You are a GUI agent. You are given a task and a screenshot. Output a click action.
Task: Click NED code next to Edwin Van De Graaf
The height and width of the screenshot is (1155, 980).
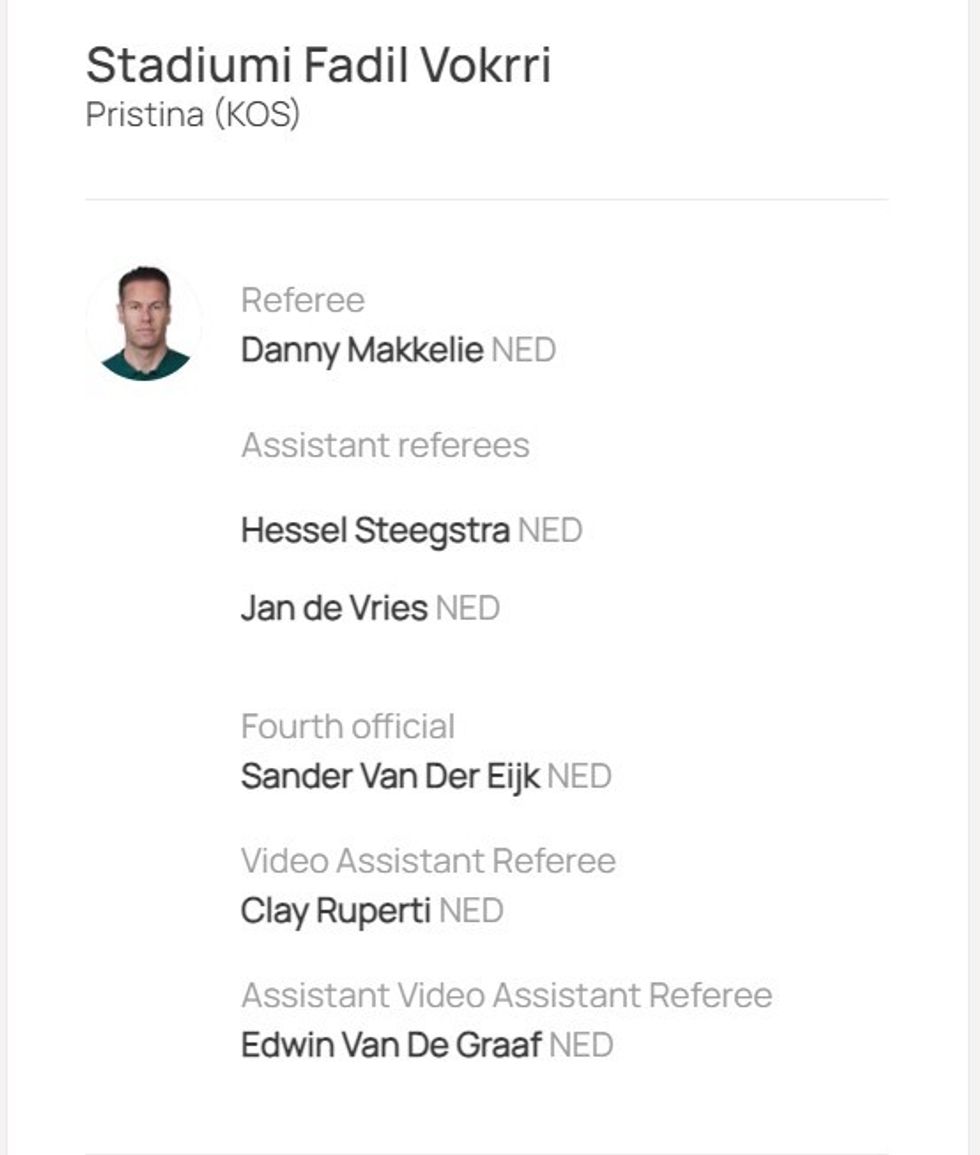click(x=581, y=1045)
